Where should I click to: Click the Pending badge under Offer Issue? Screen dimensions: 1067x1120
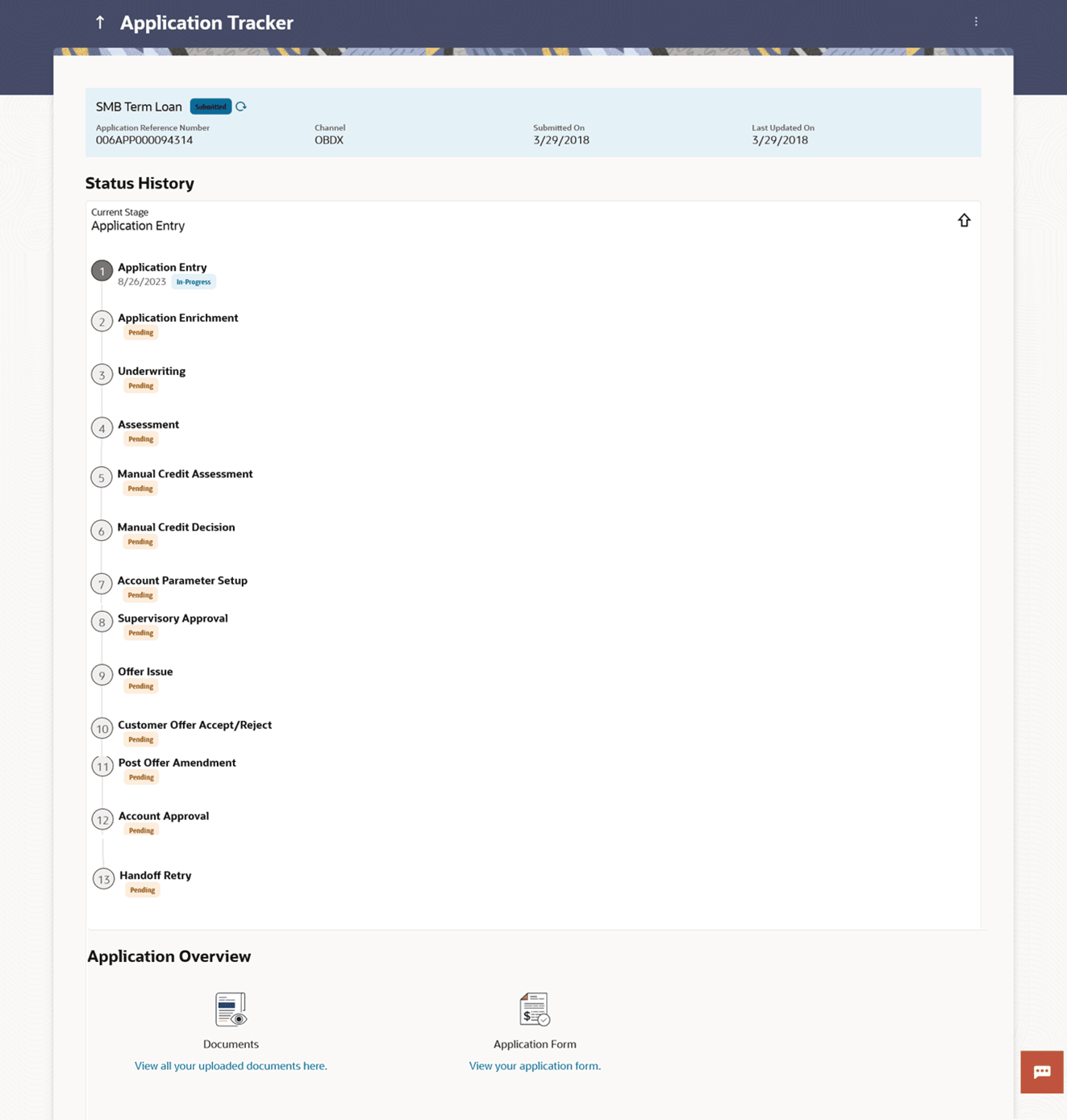[x=141, y=686]
